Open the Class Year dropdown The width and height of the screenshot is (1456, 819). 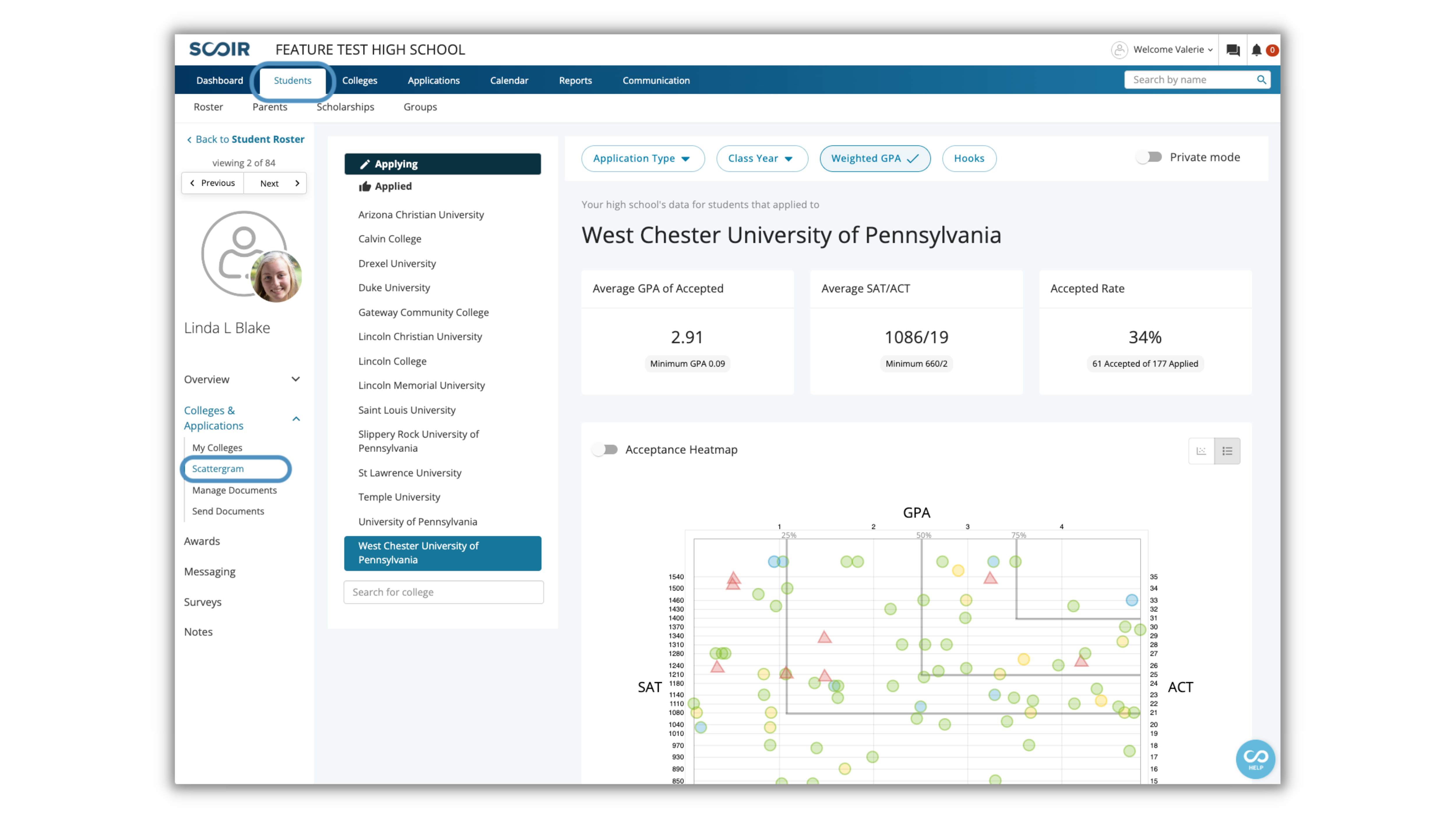[761, 158]
